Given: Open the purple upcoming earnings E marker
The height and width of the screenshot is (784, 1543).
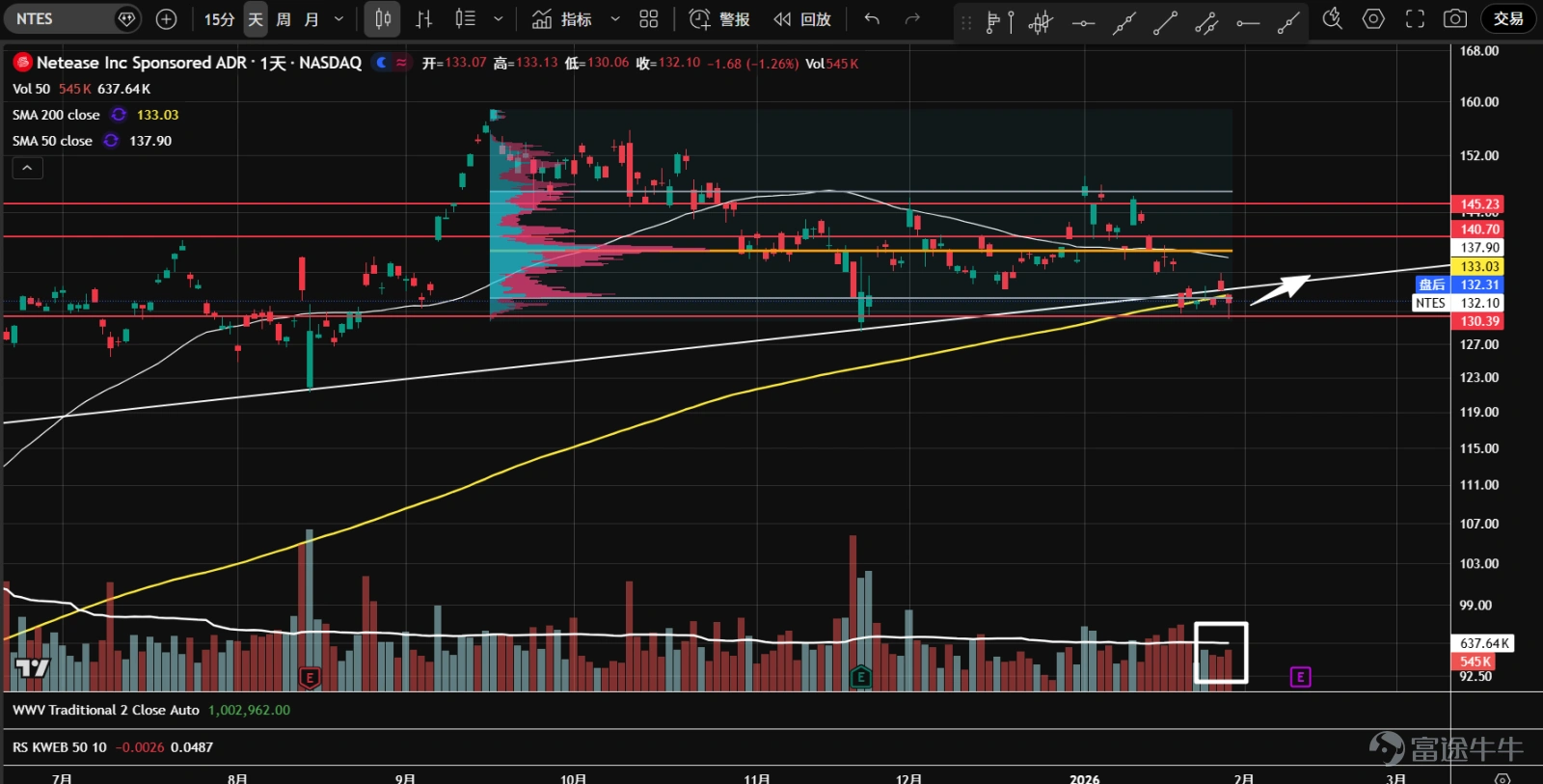Looking at the screenshot, I should point(1300,677).
